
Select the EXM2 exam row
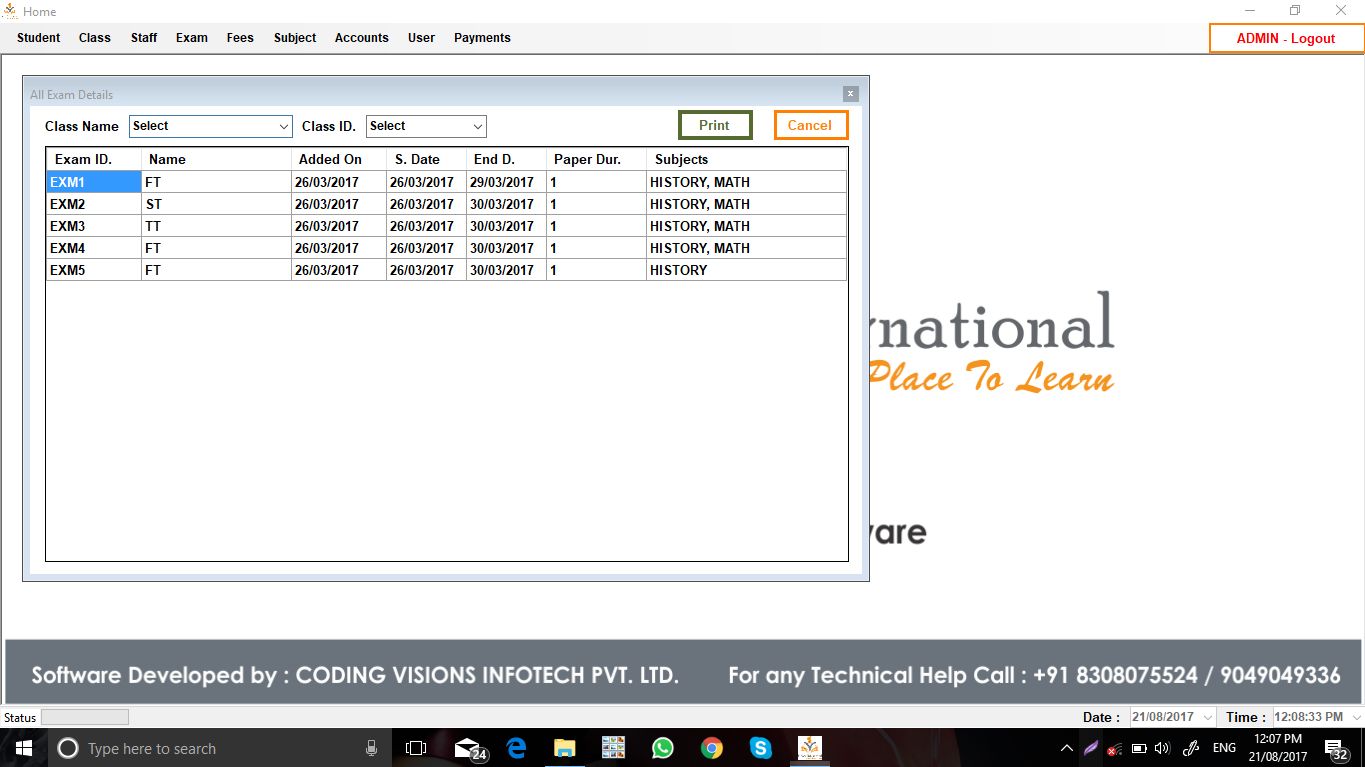click(x=446, y=204)
